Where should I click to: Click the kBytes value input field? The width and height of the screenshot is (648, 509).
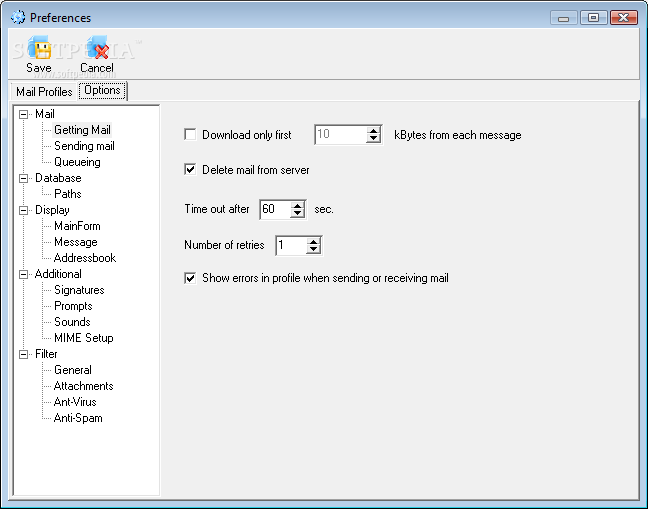[341, 135]
